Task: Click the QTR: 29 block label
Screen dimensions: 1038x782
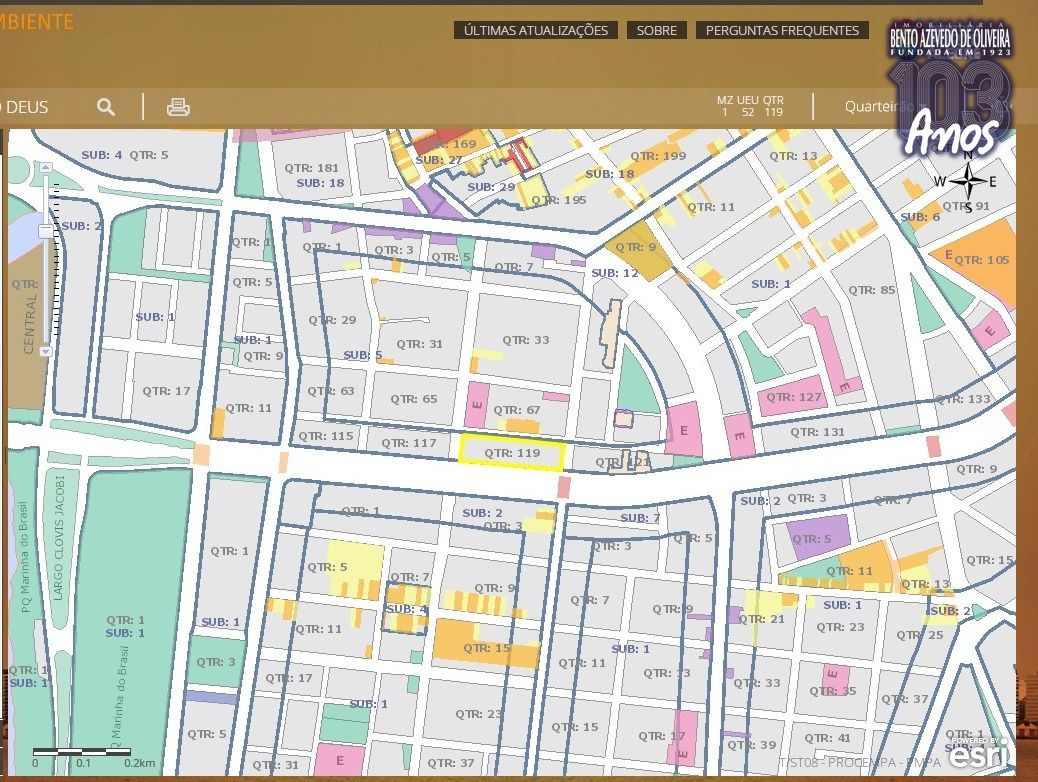Action: coord(332,320)
